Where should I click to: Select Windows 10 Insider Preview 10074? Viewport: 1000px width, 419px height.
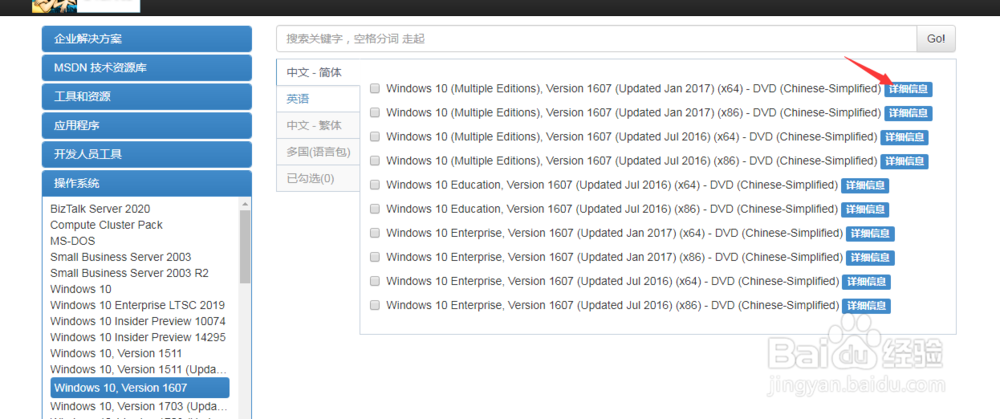tap(138, 321)
